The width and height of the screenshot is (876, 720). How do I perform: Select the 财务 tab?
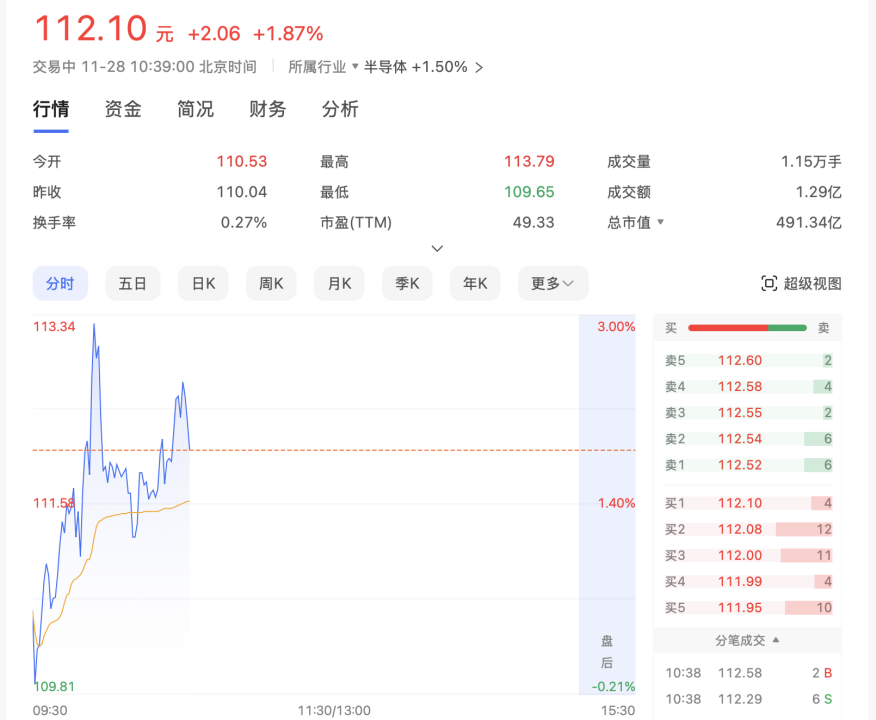click(x=267, y=110)
